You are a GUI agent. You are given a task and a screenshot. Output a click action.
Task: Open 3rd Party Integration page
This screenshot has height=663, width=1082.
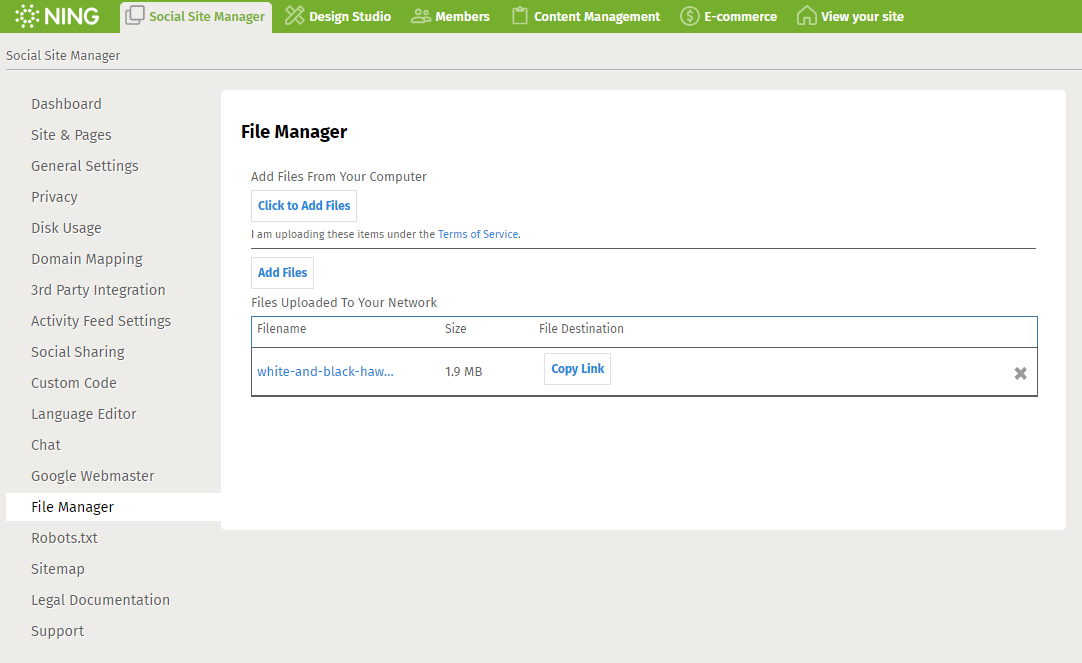(x=98, y=290)
